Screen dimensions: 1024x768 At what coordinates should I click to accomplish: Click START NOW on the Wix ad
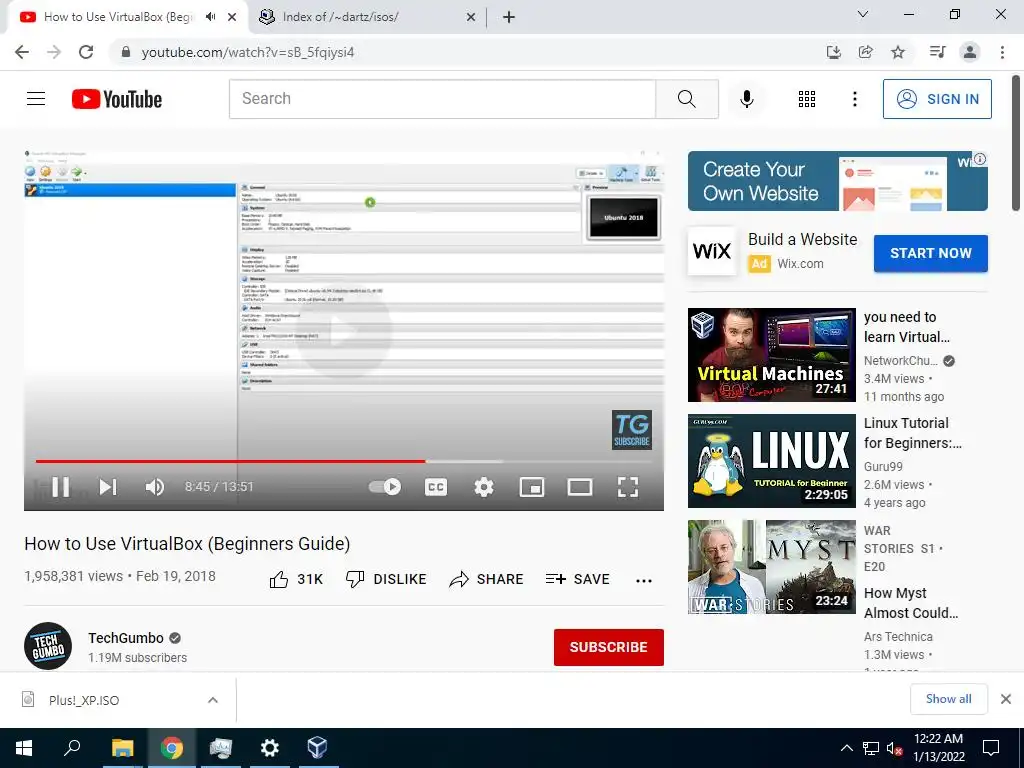[x=931, y=253]
